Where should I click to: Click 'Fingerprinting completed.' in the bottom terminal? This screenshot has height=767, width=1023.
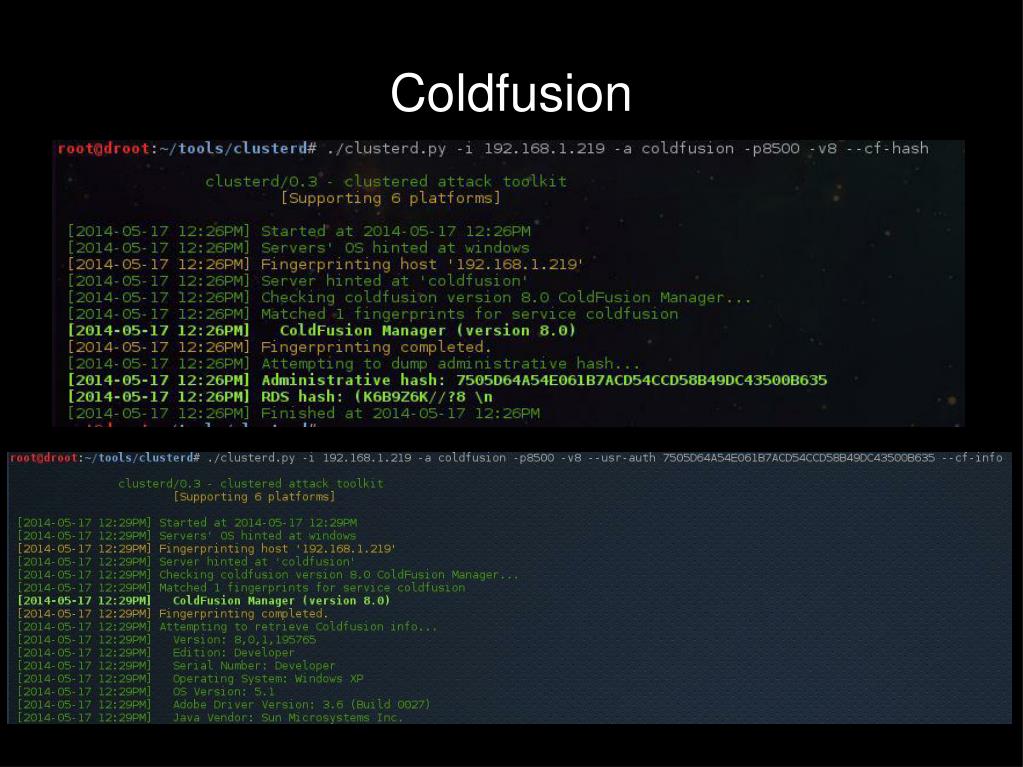tap(243, 614)
